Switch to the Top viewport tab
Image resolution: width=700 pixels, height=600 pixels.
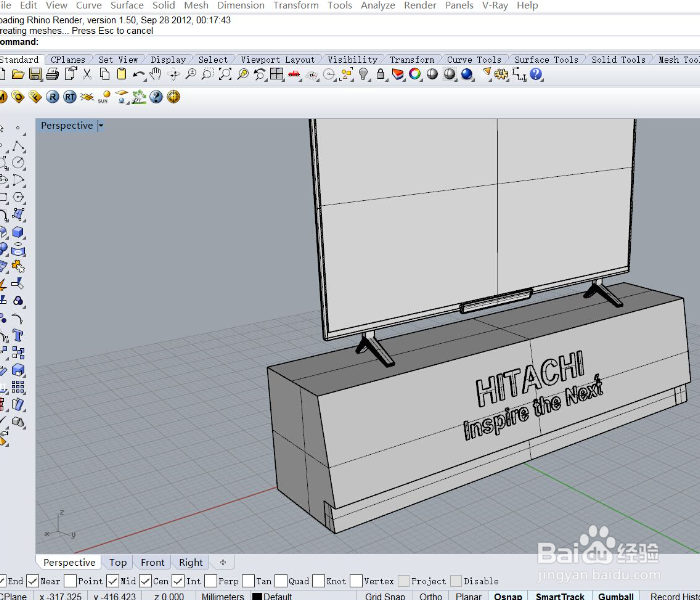pos(118,562)
